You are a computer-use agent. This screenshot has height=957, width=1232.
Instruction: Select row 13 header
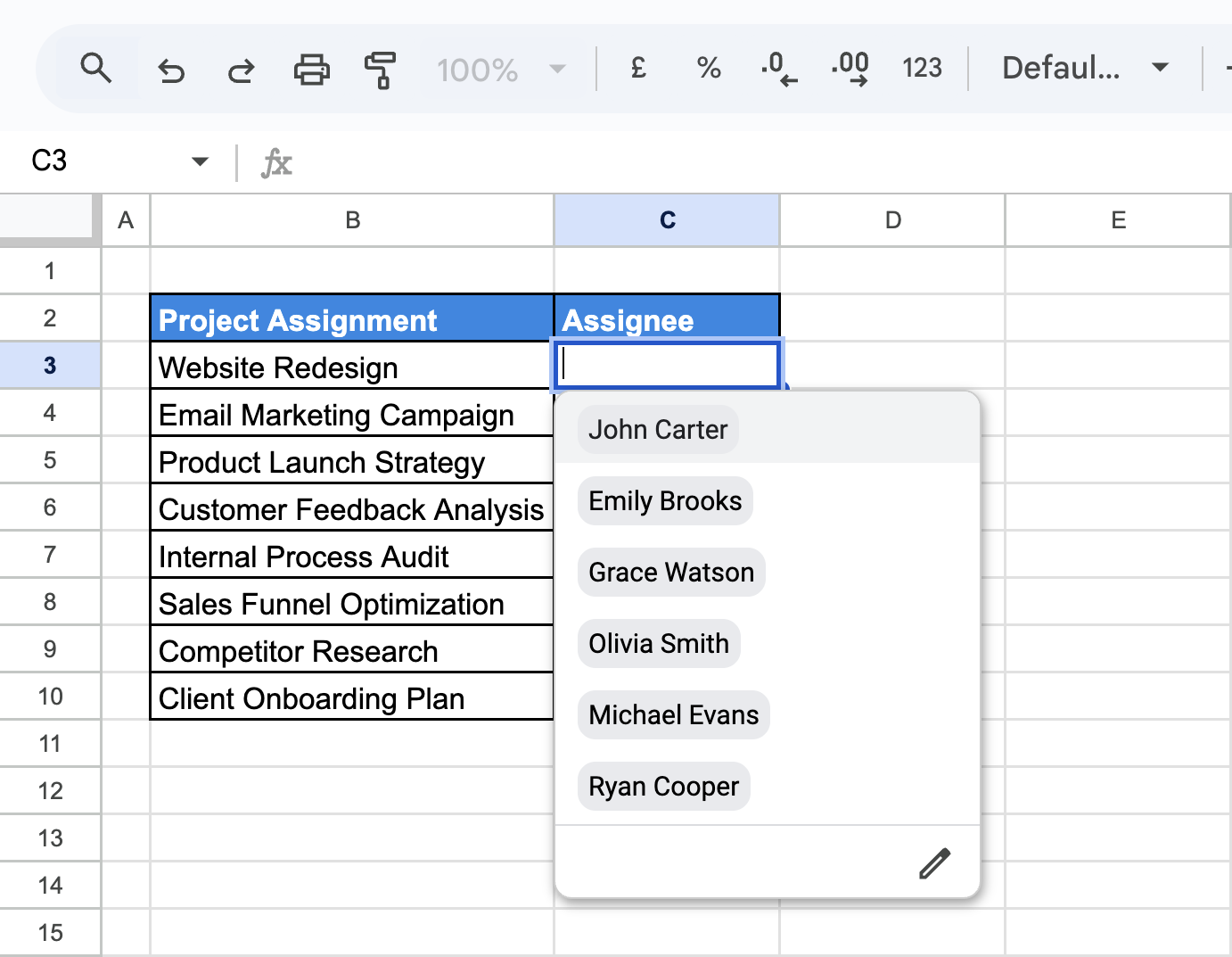50,837
